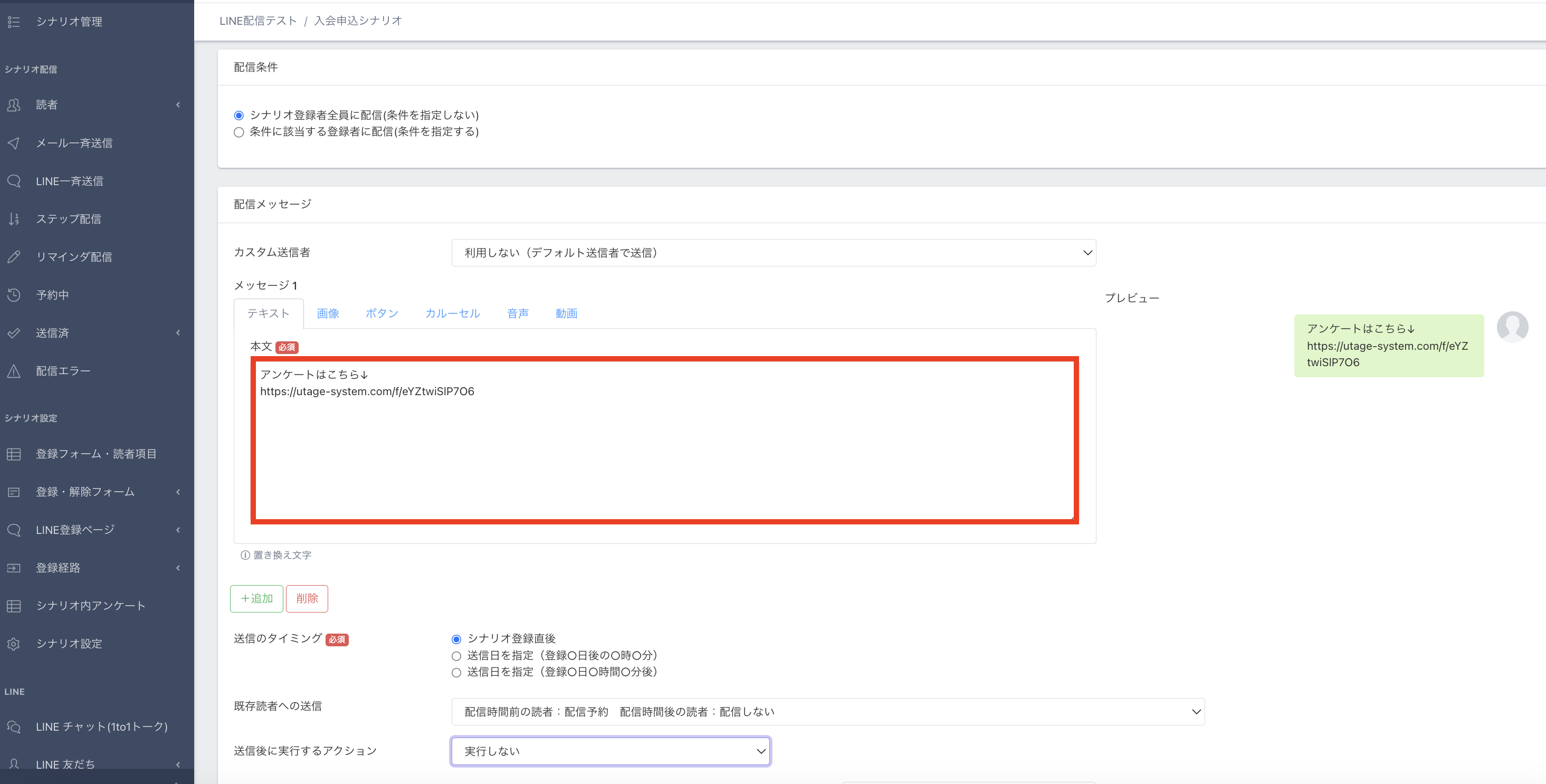This screenshot has height=784, width=1546.
Task: Click the warning triangle icon for 配信エラー
Action: tap(14, 371)
